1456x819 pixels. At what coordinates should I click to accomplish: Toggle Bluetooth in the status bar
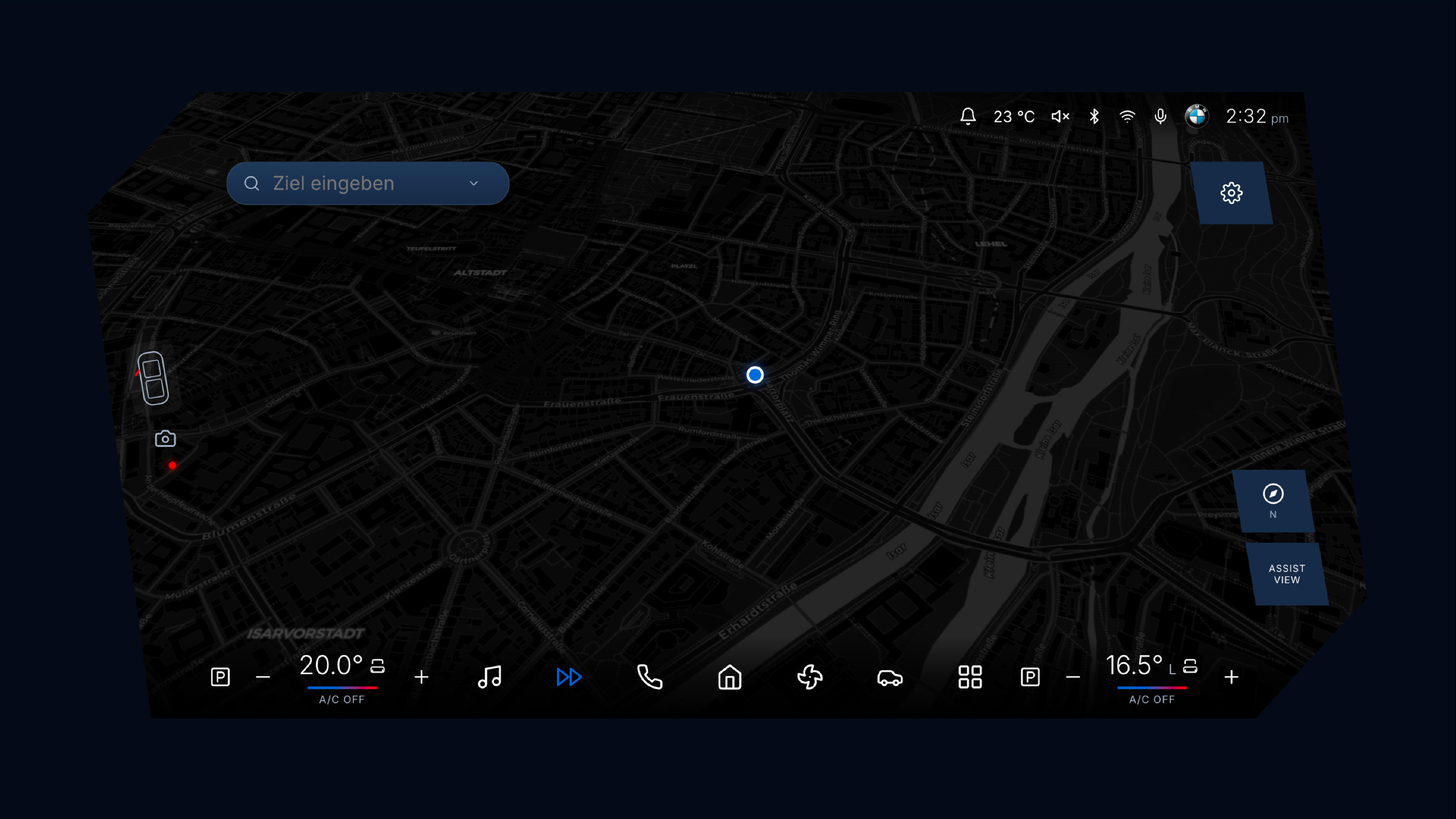(x=1094, y=116)
